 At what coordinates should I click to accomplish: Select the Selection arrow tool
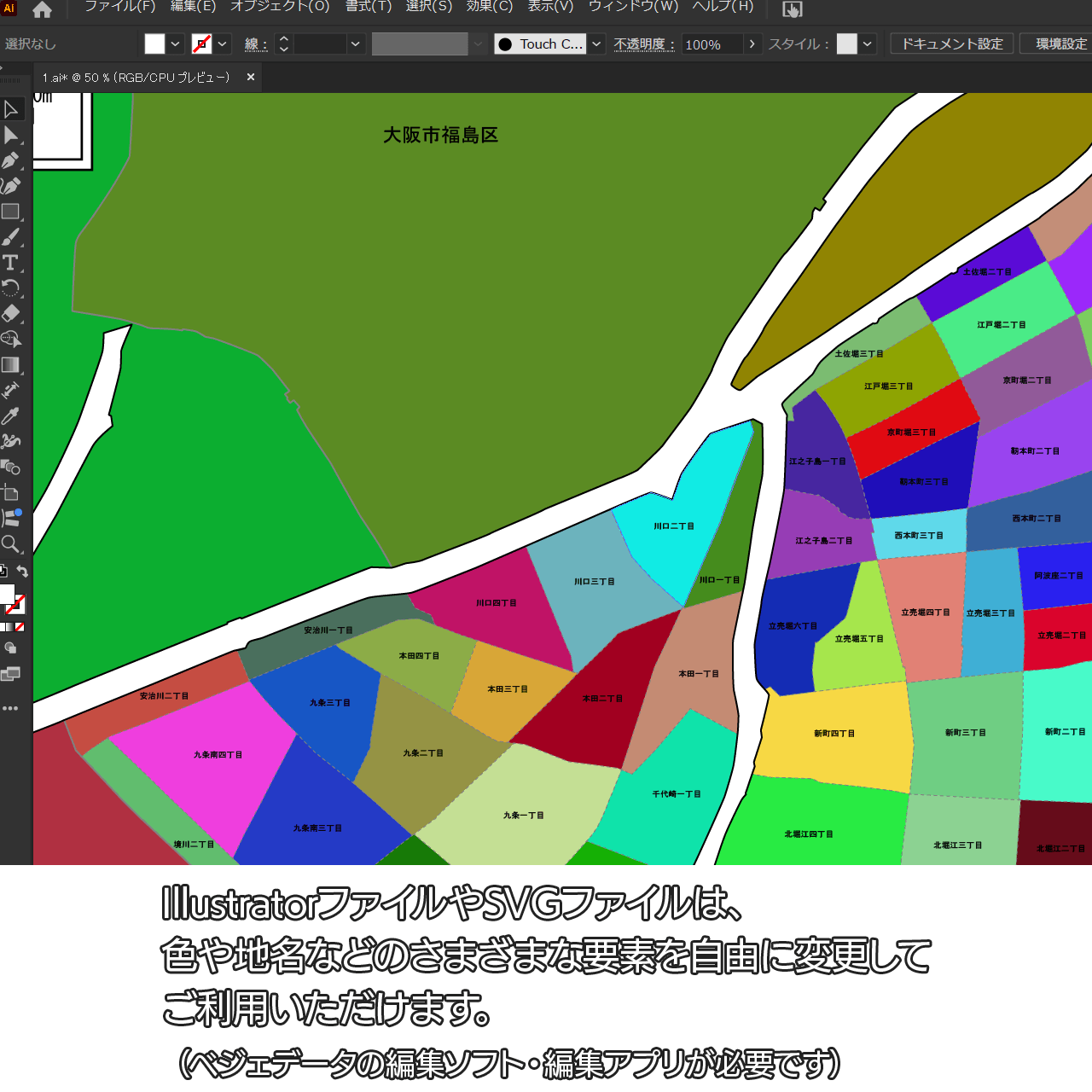point(11,109)
